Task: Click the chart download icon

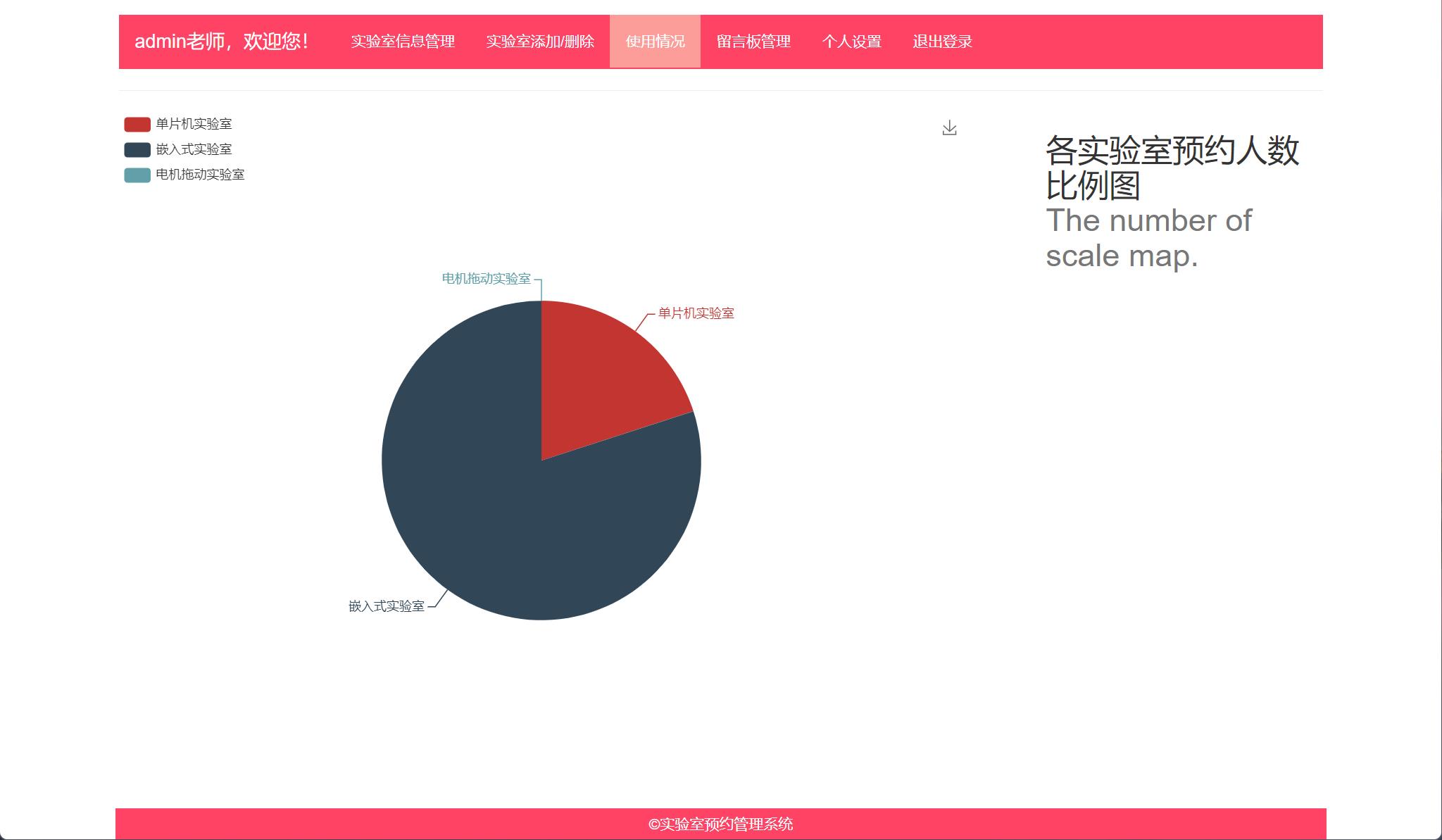Action: (x=950, y=127)
